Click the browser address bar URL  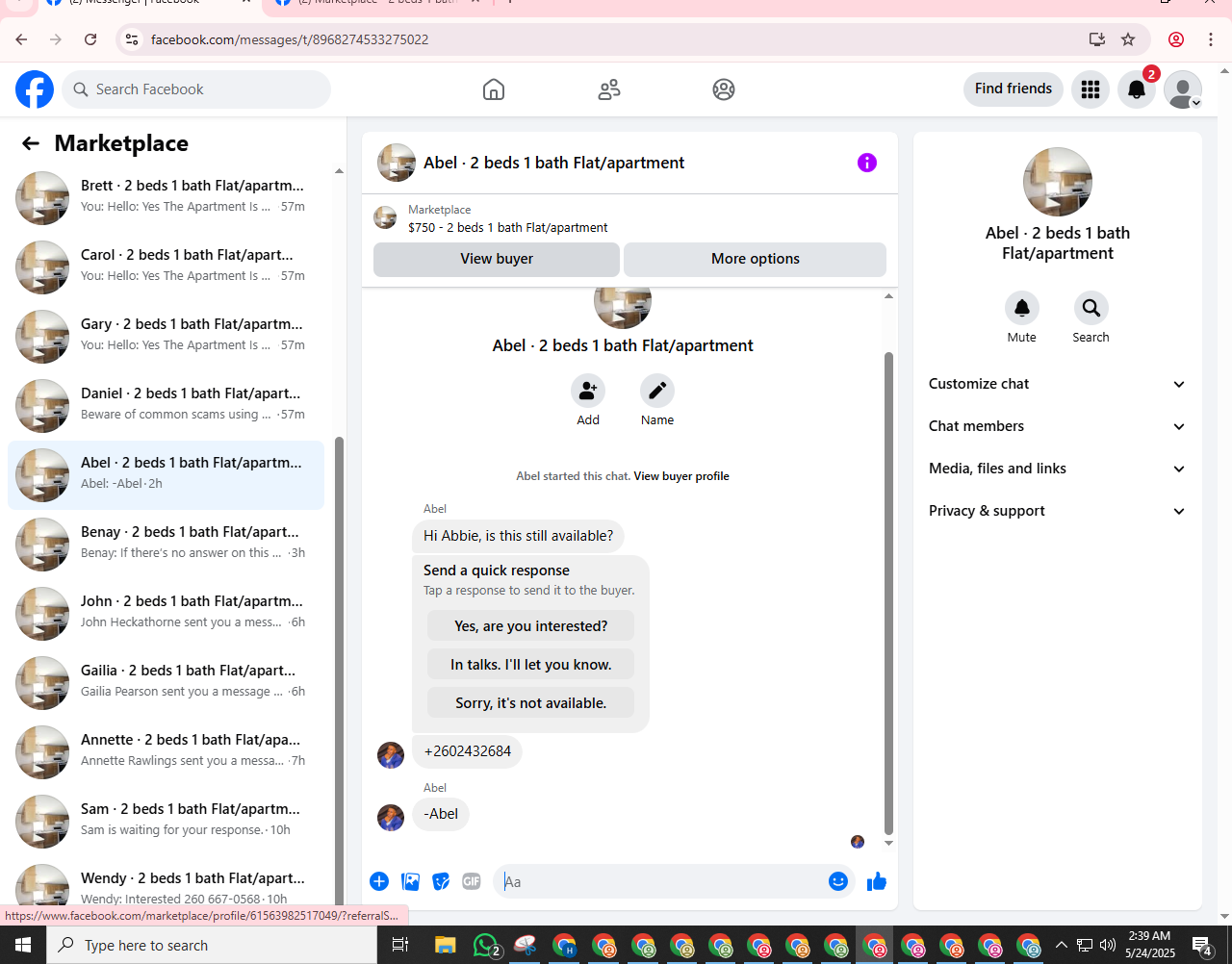click(290, 39)
